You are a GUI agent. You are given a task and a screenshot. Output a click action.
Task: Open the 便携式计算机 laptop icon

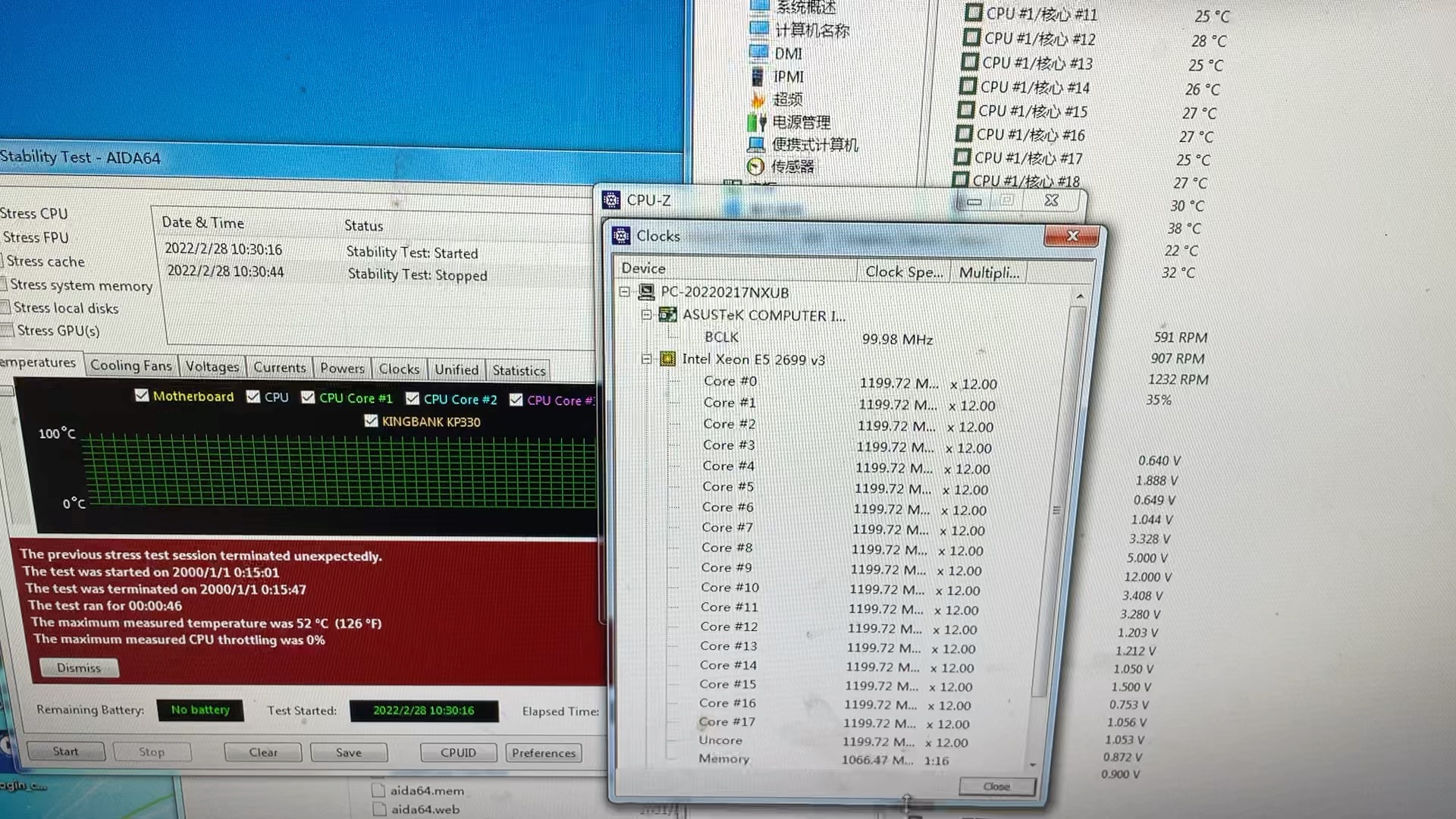(x=756, y=144)
